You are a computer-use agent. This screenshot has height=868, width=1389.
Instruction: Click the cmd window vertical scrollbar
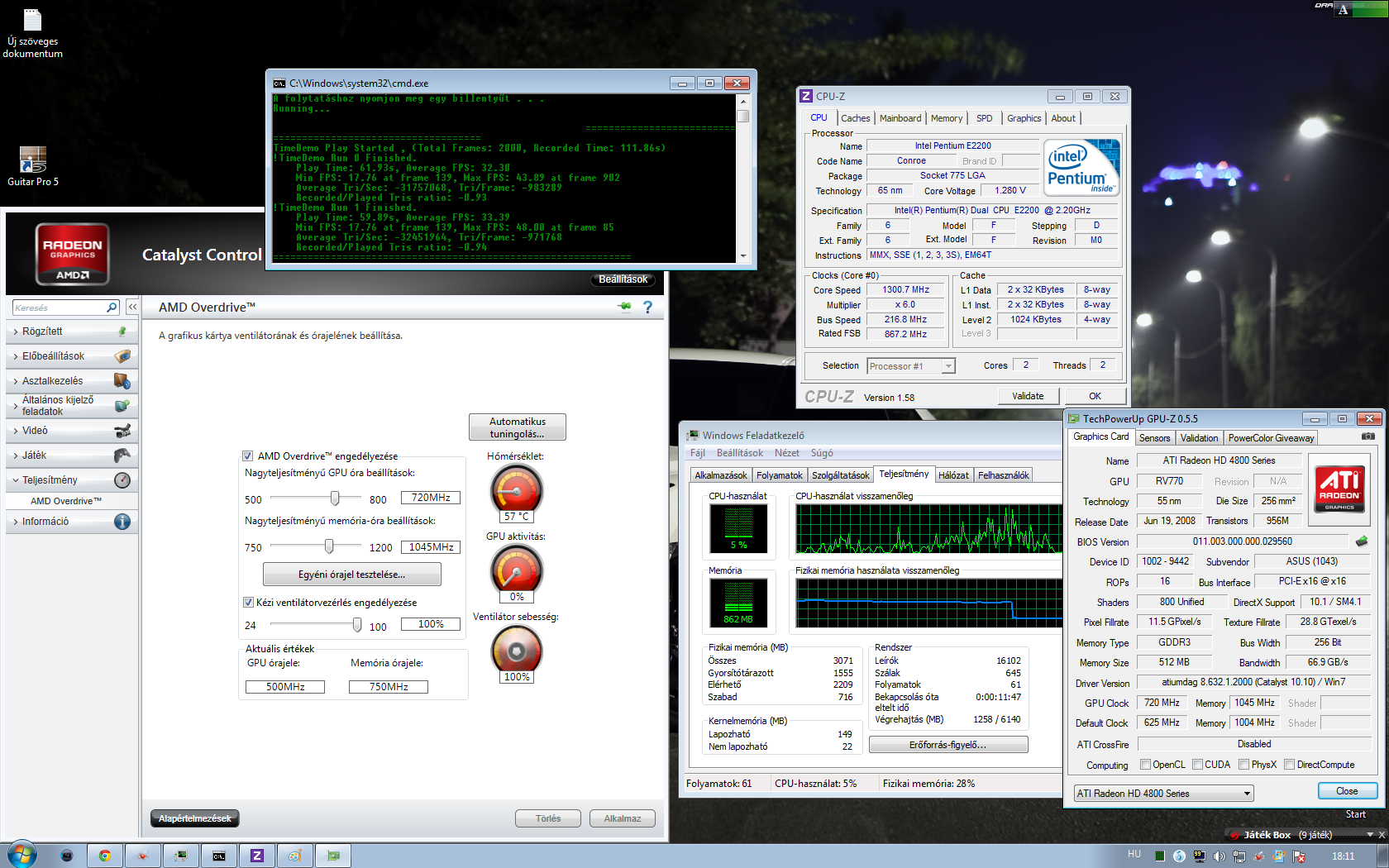click(x=743, y=177)
